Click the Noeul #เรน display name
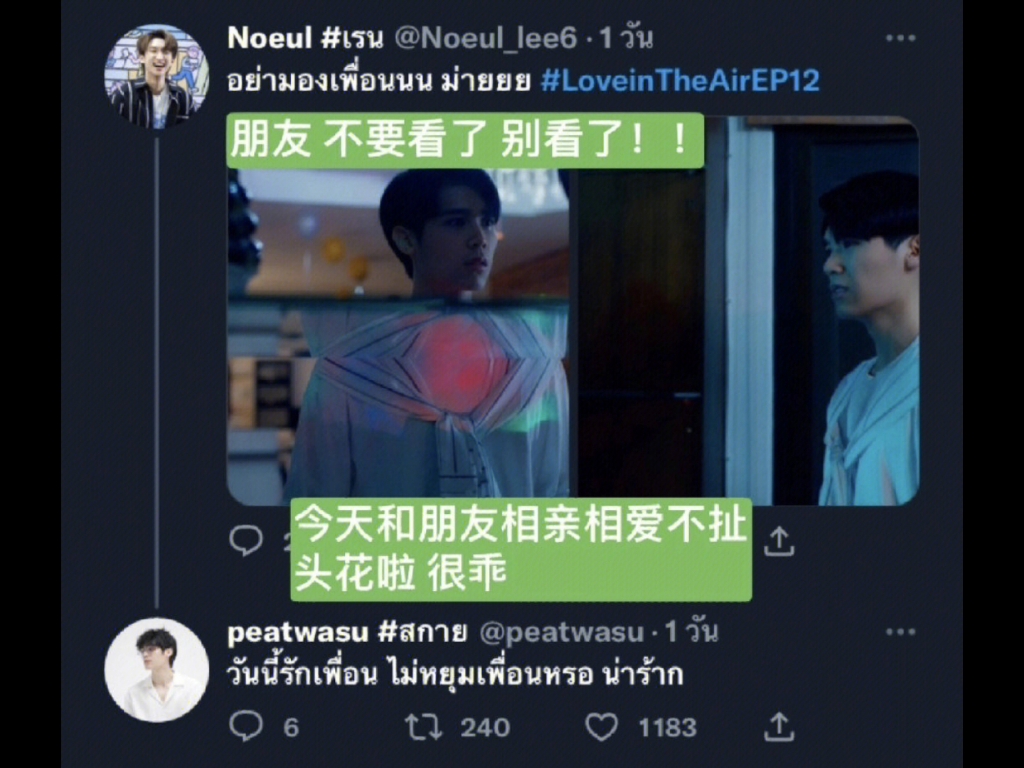The width and height of the screenshot is (1024, 768). tap(305, 39)
